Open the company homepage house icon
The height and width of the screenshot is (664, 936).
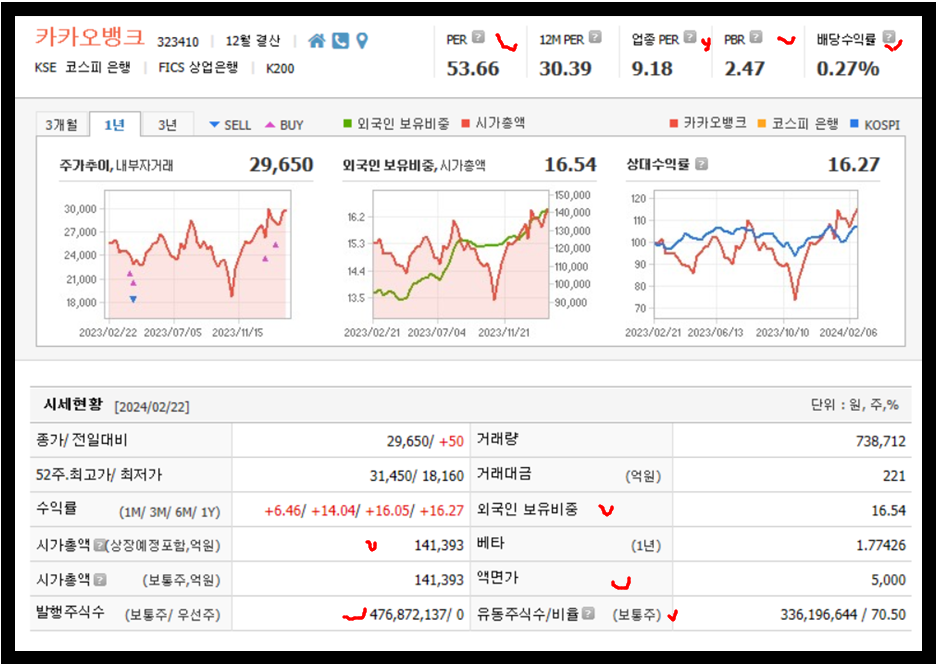click(x=316, y=41)
